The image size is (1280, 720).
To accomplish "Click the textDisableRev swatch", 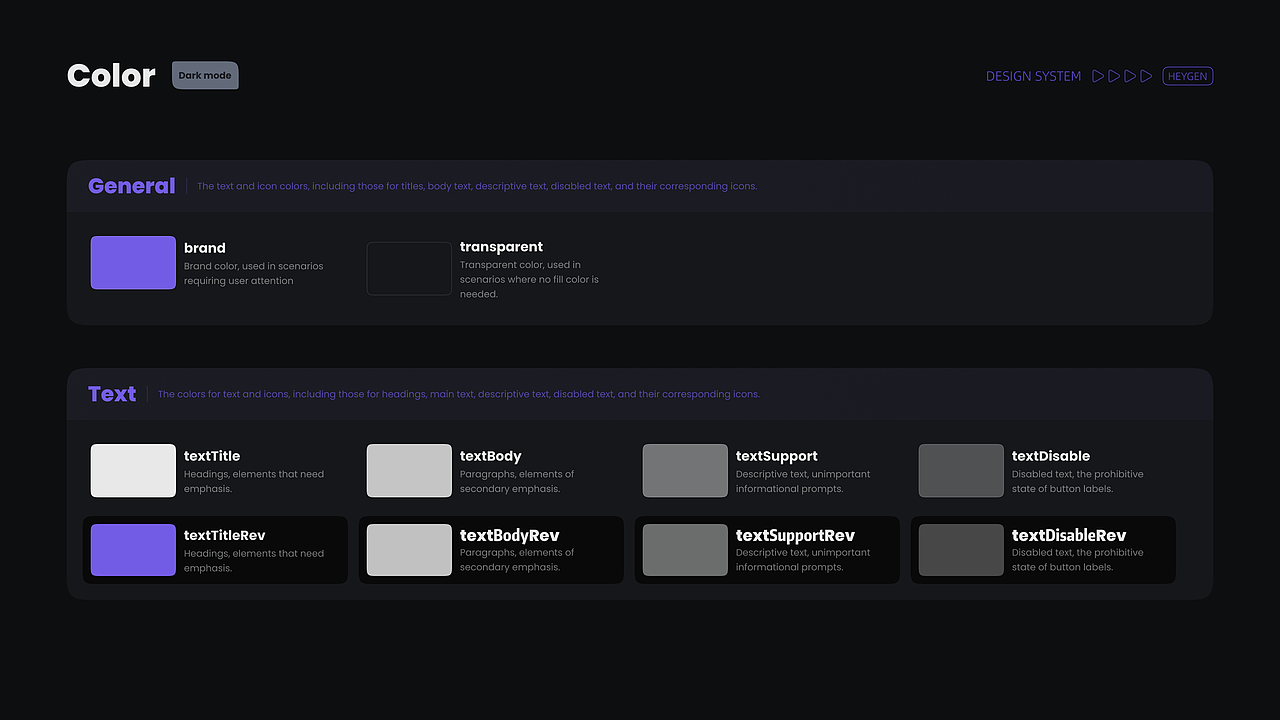I will point(961,550).
